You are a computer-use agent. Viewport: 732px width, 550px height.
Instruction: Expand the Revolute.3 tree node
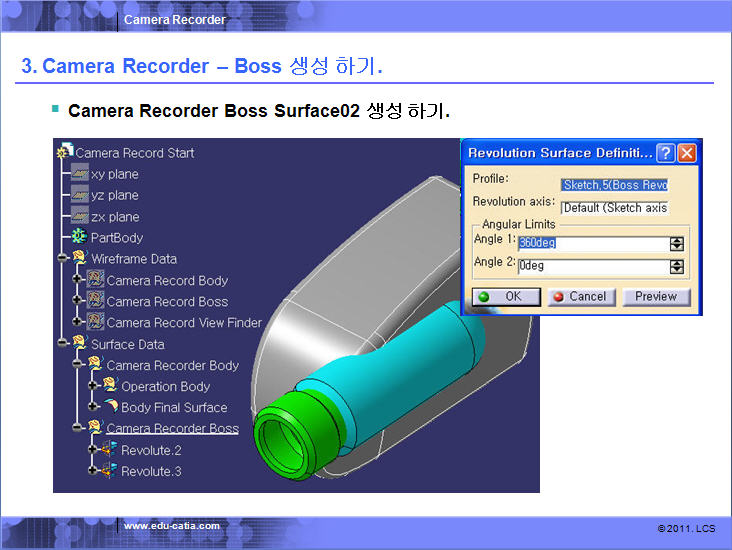coord(93,471)
